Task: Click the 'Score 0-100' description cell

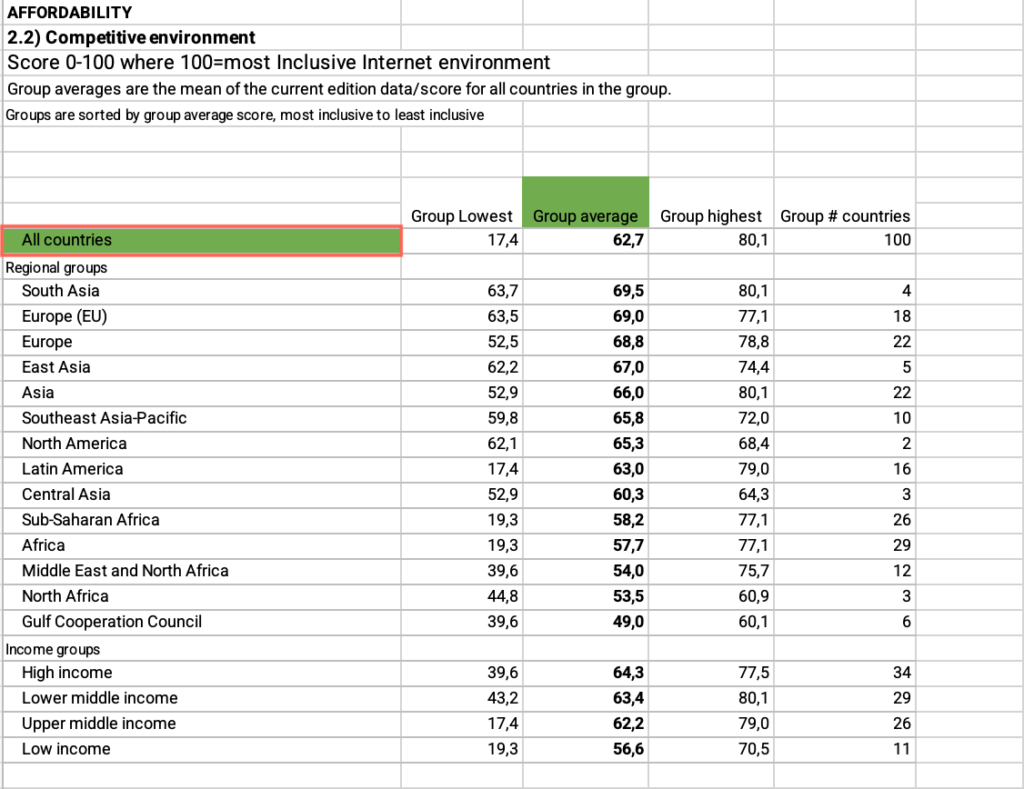Action: pos(278,62)
